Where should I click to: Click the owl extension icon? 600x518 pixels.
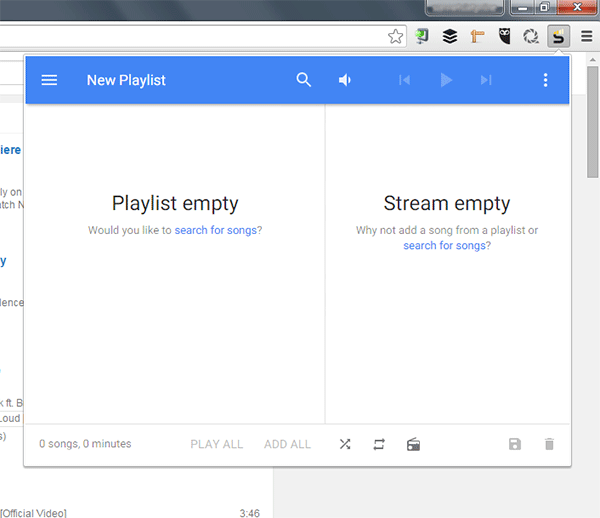point(505,36)
